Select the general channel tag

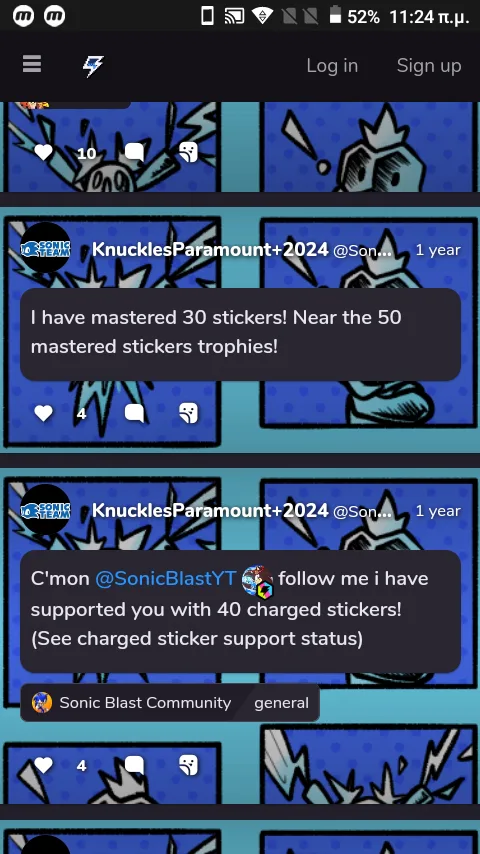click(x=281, y=703)
